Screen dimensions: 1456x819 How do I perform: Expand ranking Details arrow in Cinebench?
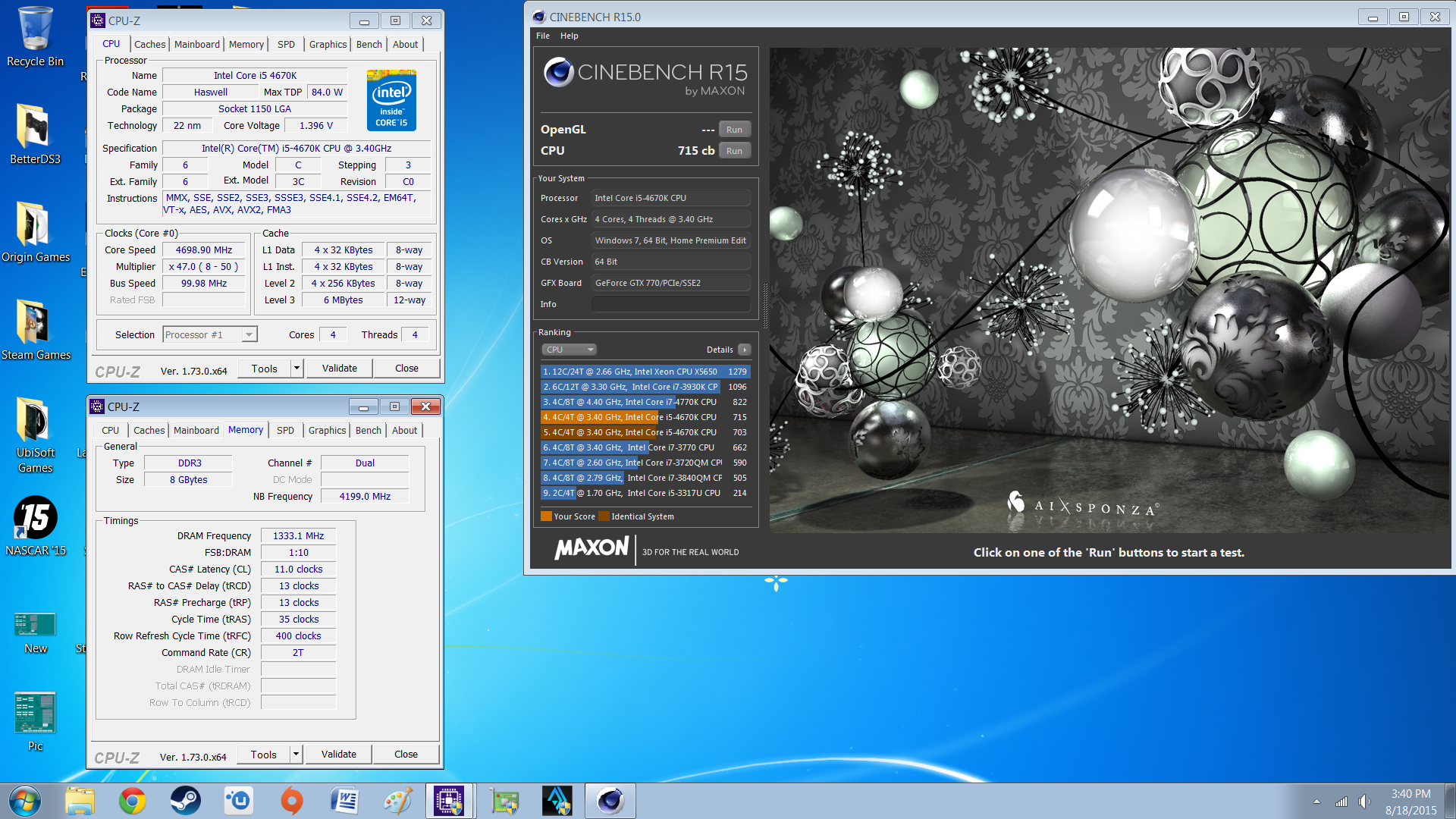coord(745,350)
